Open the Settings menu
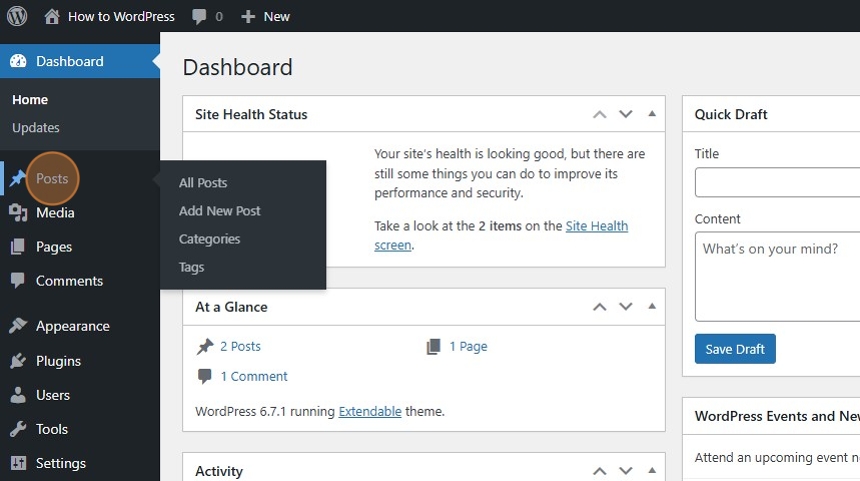The image size is (860, 481). point(60,463)
